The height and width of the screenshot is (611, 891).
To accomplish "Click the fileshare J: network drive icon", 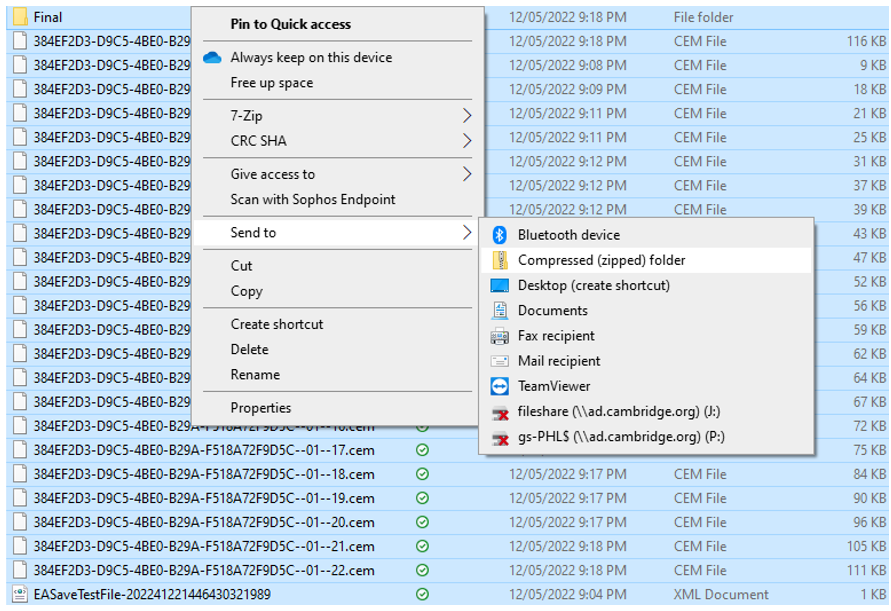I will [500, 411].
